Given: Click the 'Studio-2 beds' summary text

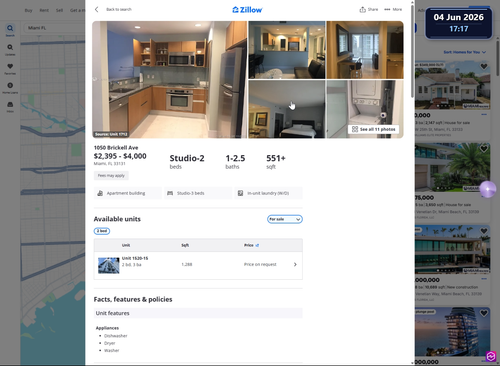Looking at the screenshot, I should click(x=187, y=162).
